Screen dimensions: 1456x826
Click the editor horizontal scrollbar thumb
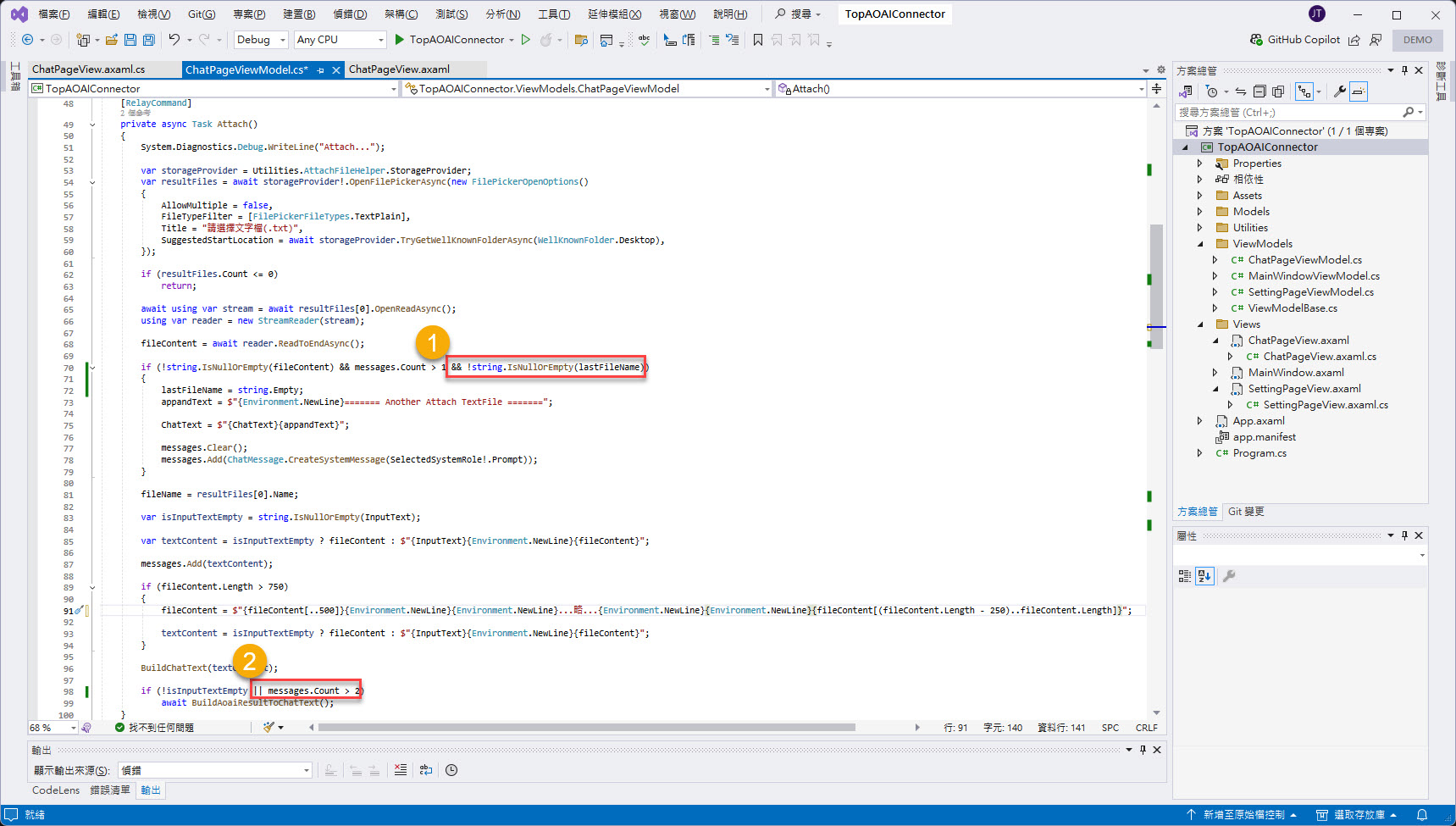(x=586, y=728)
